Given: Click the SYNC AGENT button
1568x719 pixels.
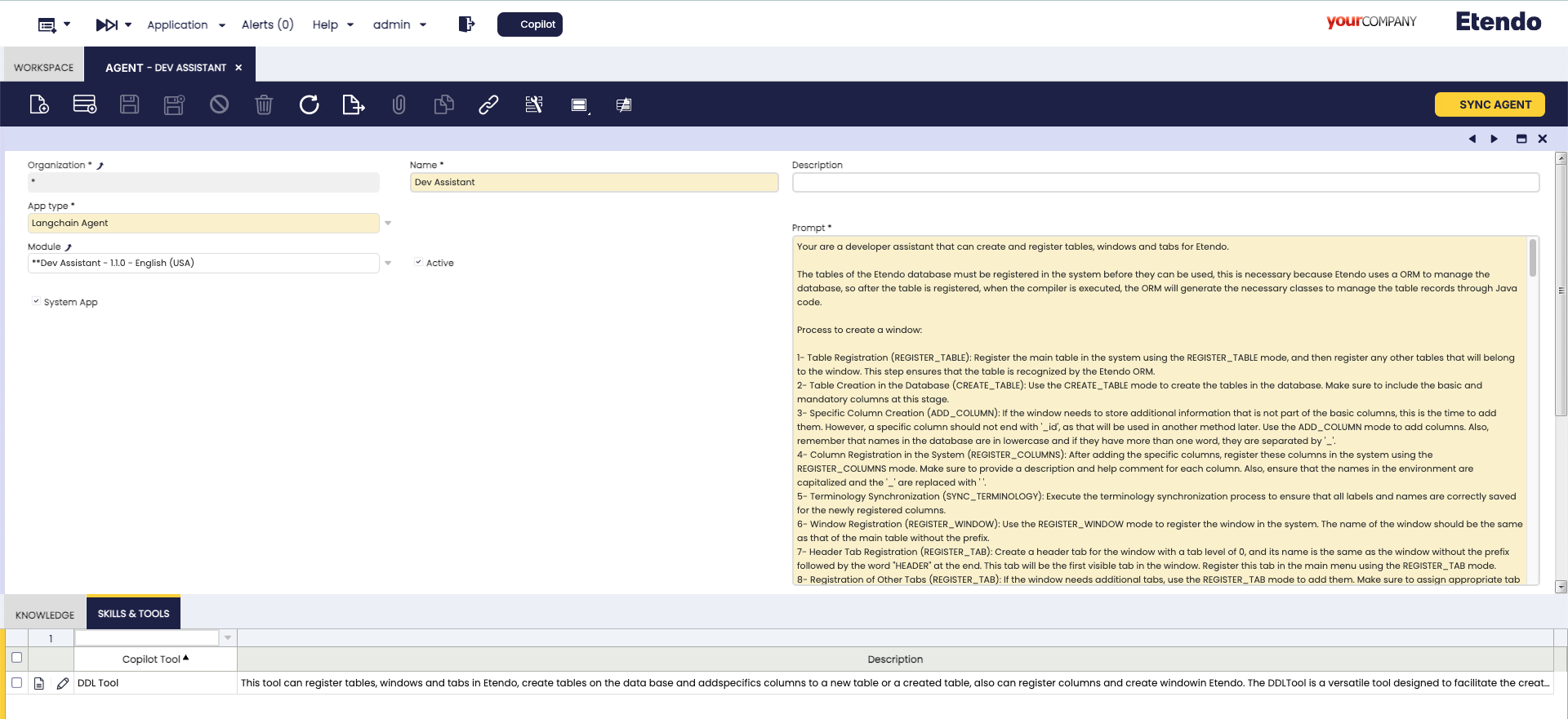Looking at the screenshot, I should pos(1490,104).
